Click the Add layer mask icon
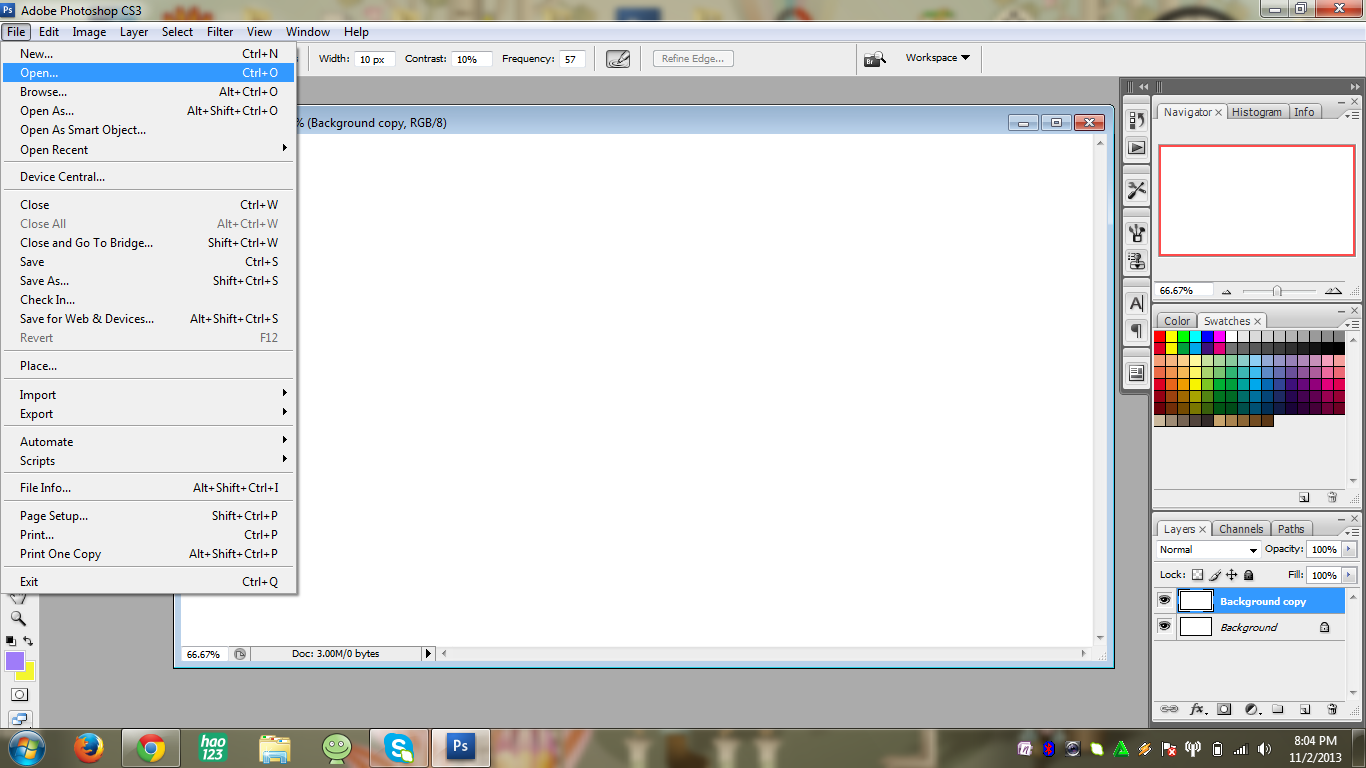This screenshot has height=768, width=1366. pyautogui.click(x=1224, y=709)
